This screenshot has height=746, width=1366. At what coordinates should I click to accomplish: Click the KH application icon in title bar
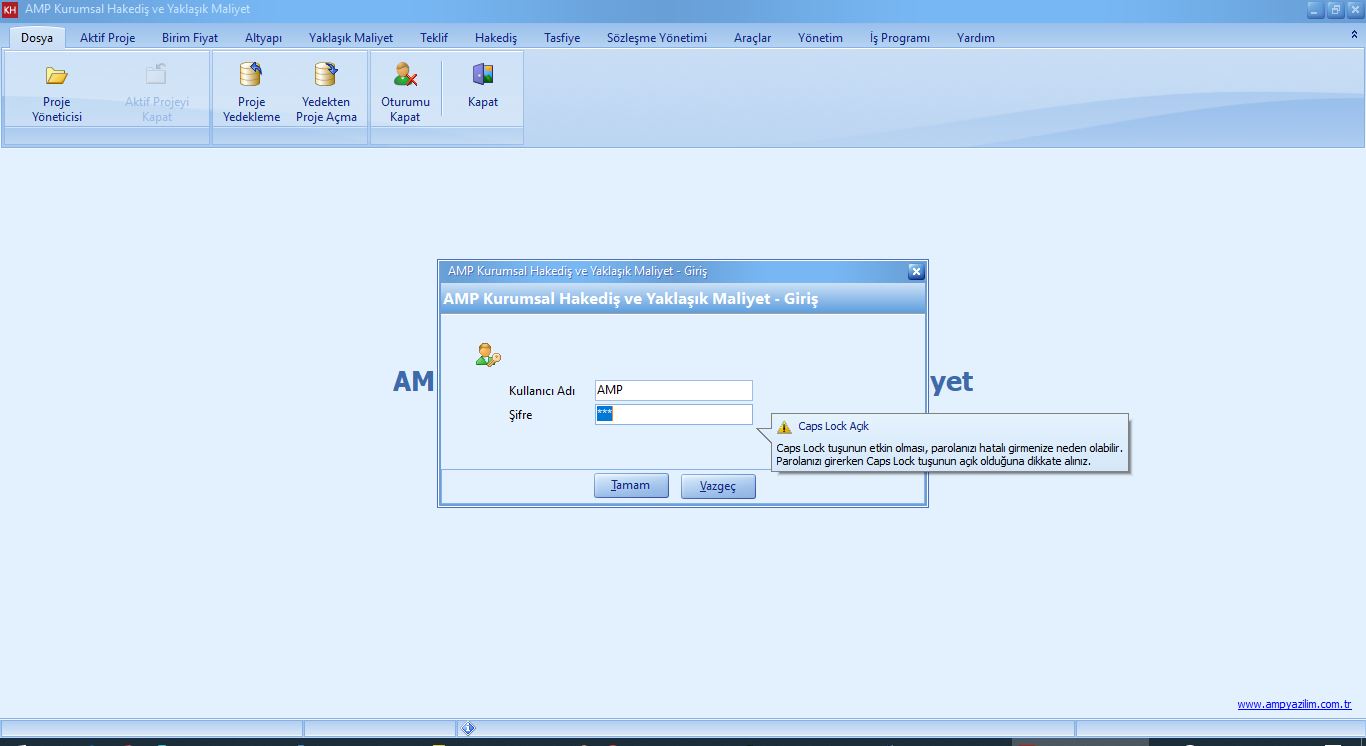10,10
